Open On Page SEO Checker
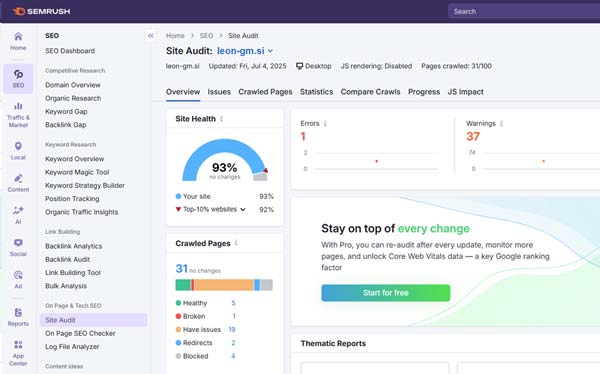The image size is (600, 374). (x=80, y=333)
